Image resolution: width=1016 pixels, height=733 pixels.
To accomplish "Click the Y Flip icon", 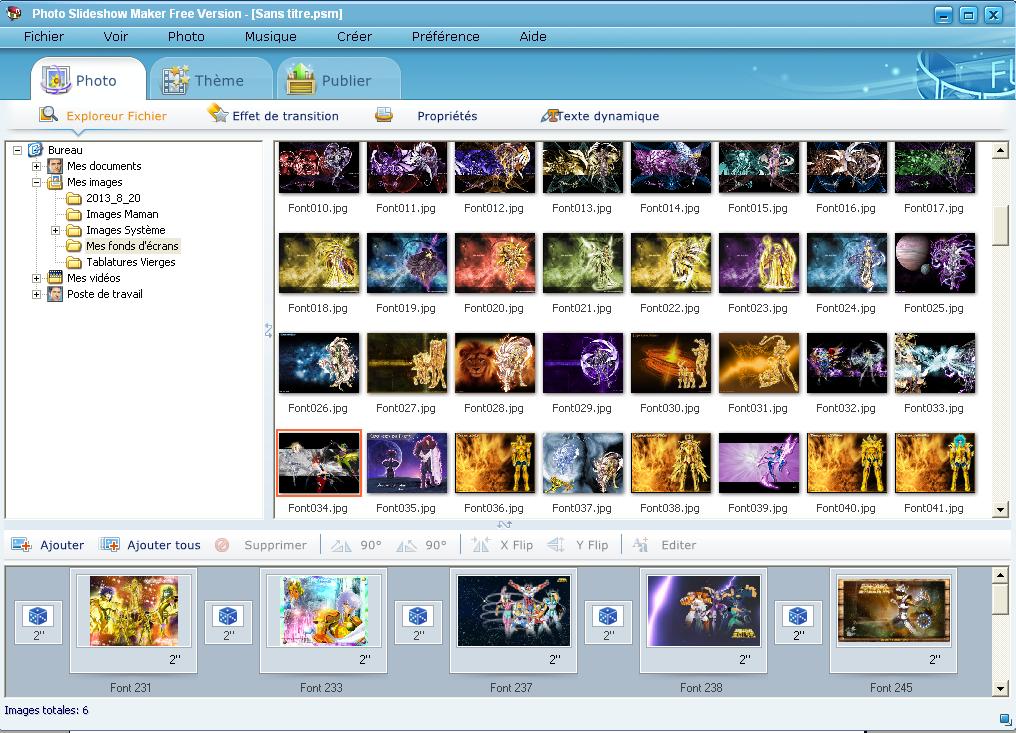I will (556, 545).
